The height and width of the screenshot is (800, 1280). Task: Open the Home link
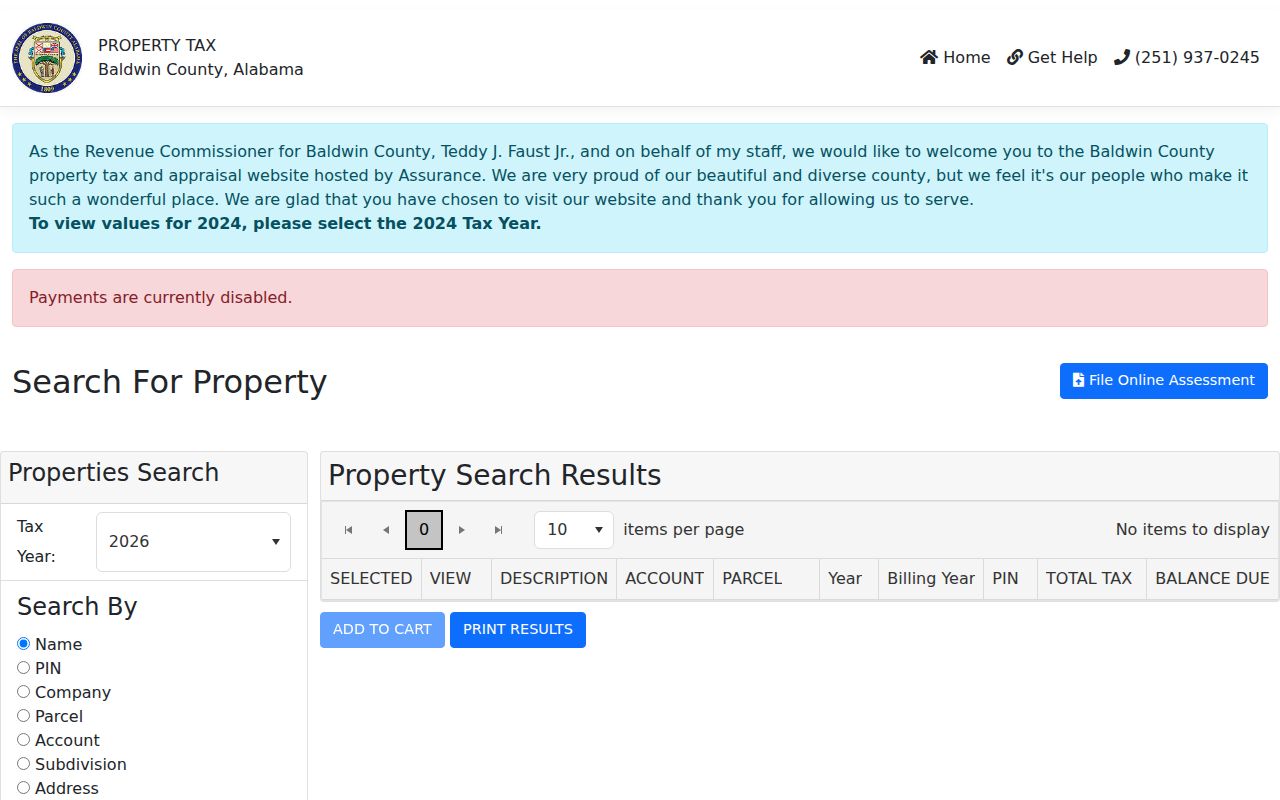(x=955, y=58)
